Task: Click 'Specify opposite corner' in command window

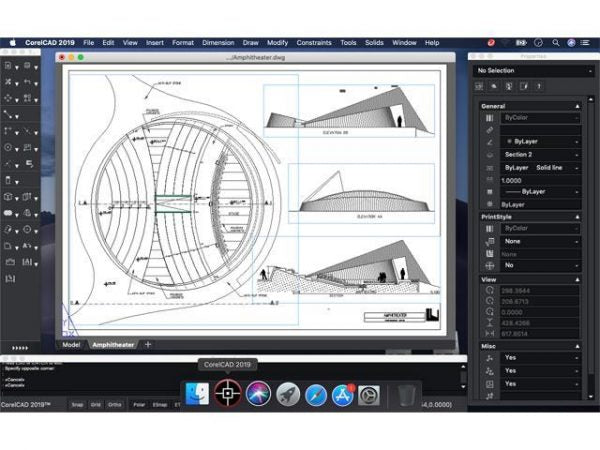Action: [x=30, y=368]
